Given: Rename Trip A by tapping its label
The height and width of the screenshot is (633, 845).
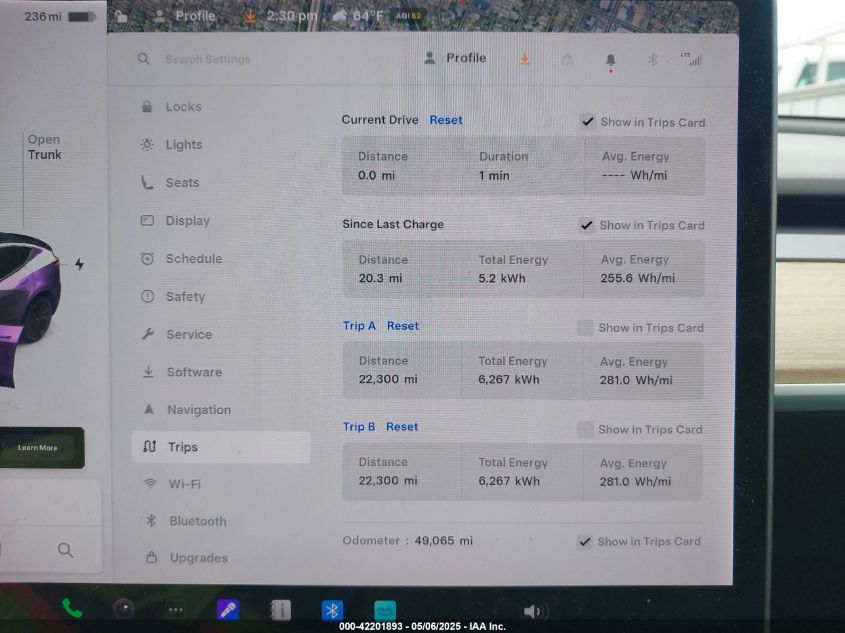Looking at the screenshot, I should (x=359, y=326).
